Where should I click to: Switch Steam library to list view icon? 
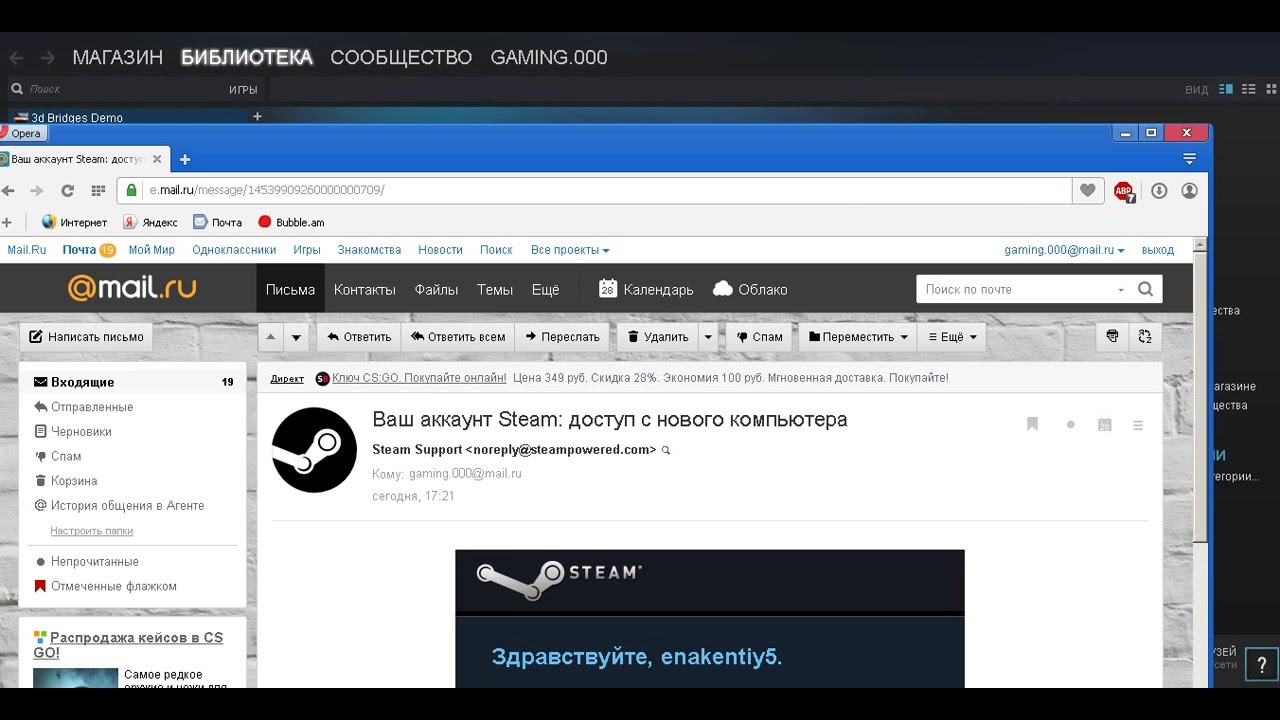1248,89
